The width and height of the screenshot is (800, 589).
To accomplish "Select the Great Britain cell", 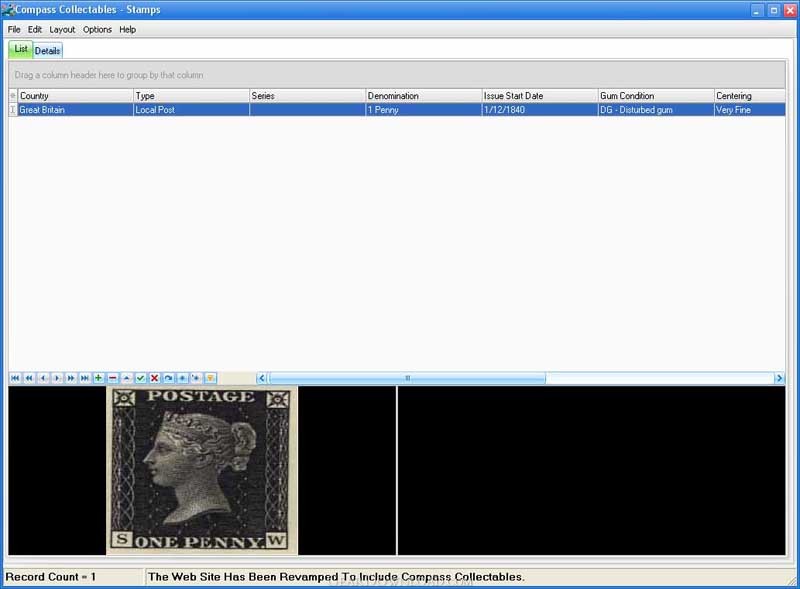I will 76,110.
